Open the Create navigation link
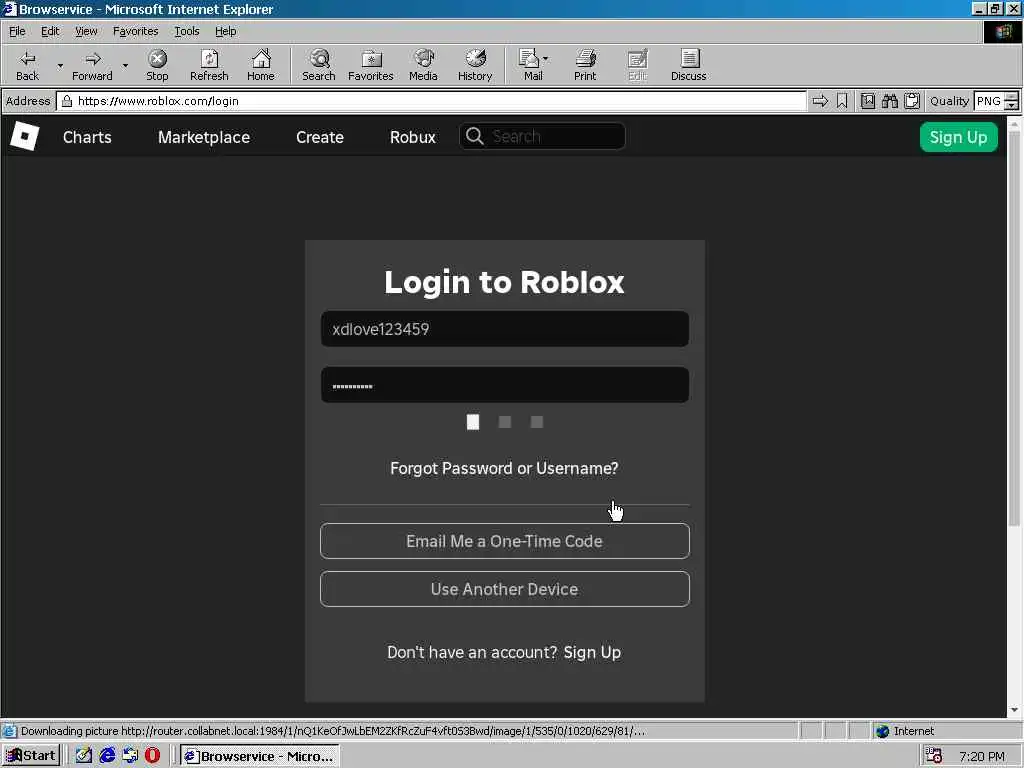Image resolution: width=1024 pixels, height=768 pixels. (319, 137)
